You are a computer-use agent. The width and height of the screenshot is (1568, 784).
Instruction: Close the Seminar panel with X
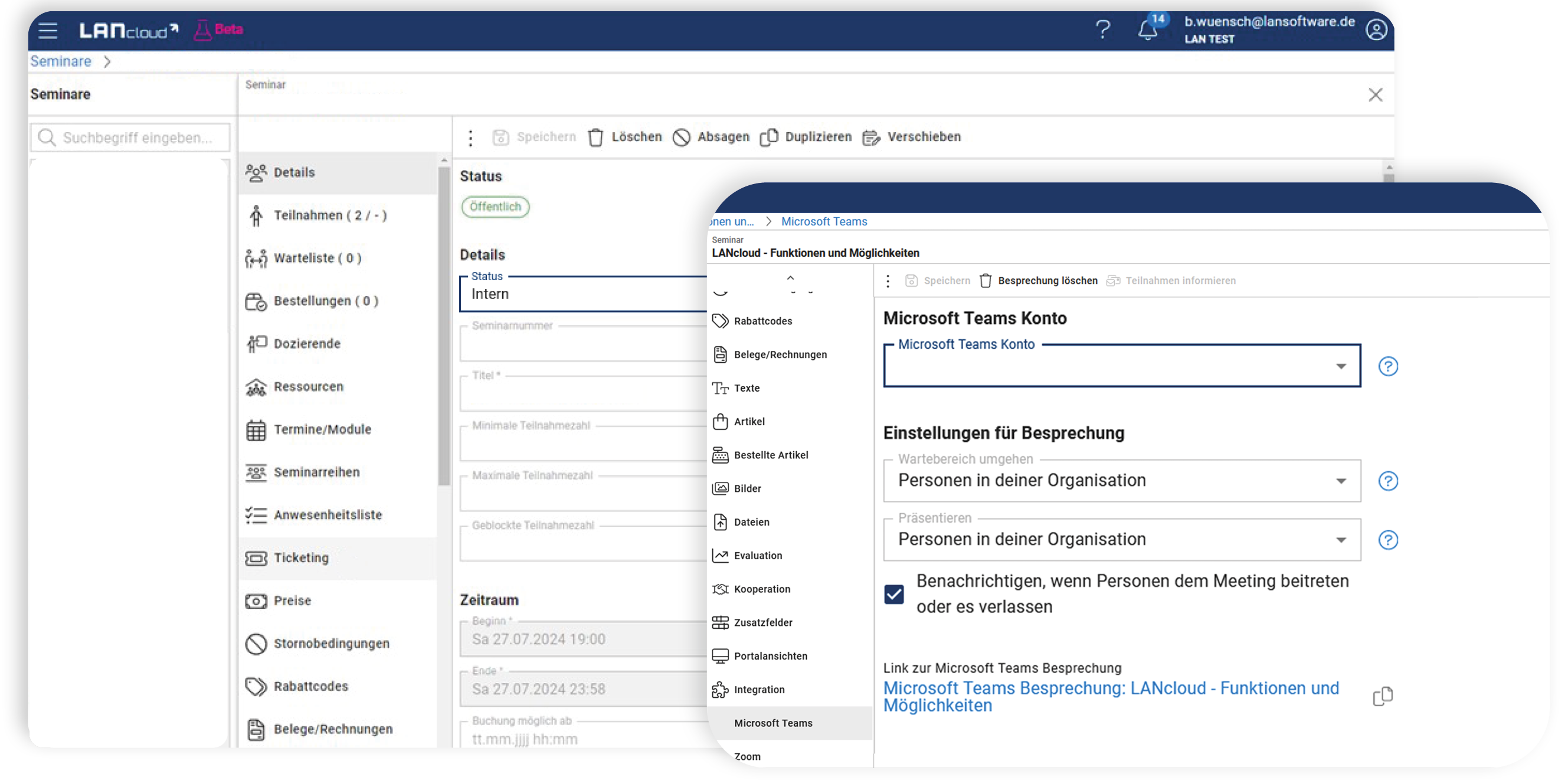coord(1375,95)
